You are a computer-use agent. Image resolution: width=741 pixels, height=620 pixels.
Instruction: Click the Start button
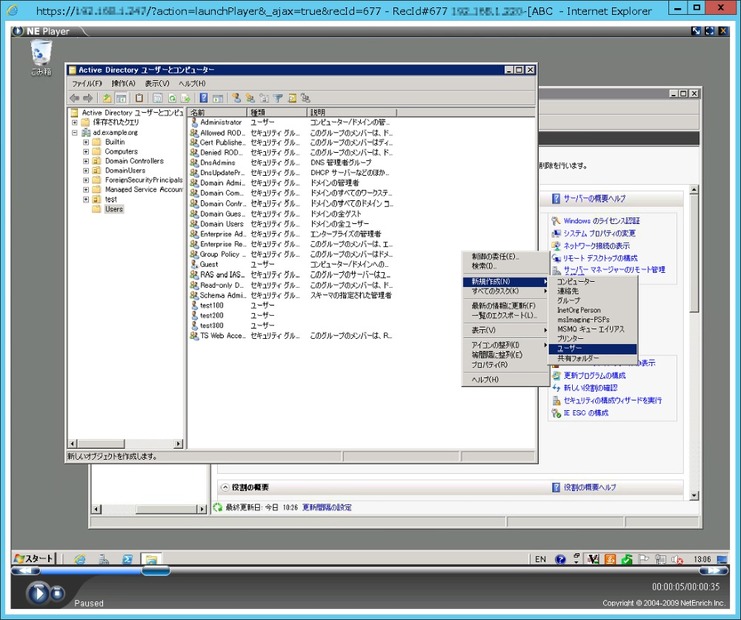click(34, 559)
